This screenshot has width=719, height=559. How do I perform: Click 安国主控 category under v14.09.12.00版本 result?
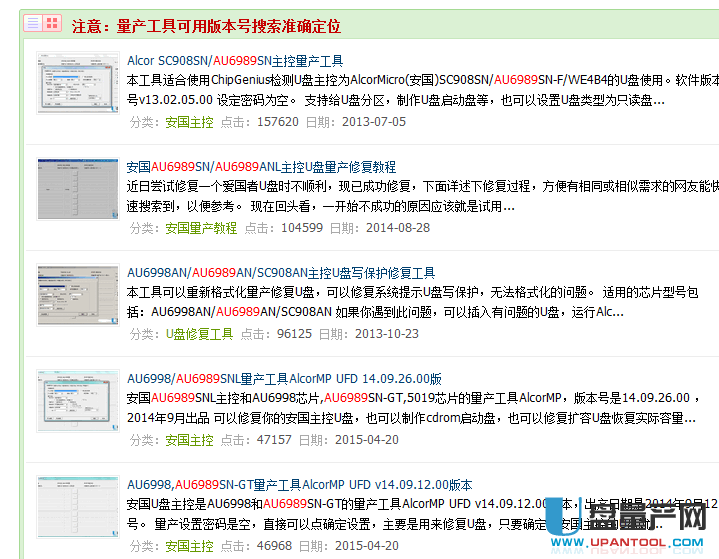point(189,546)
